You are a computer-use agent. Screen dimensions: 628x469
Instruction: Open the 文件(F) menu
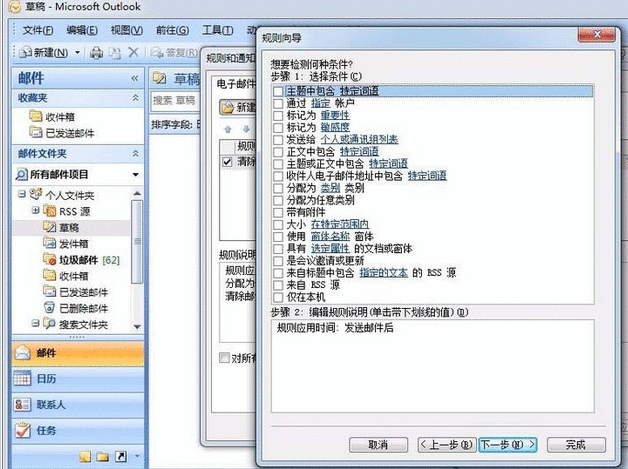coord(38,30)
